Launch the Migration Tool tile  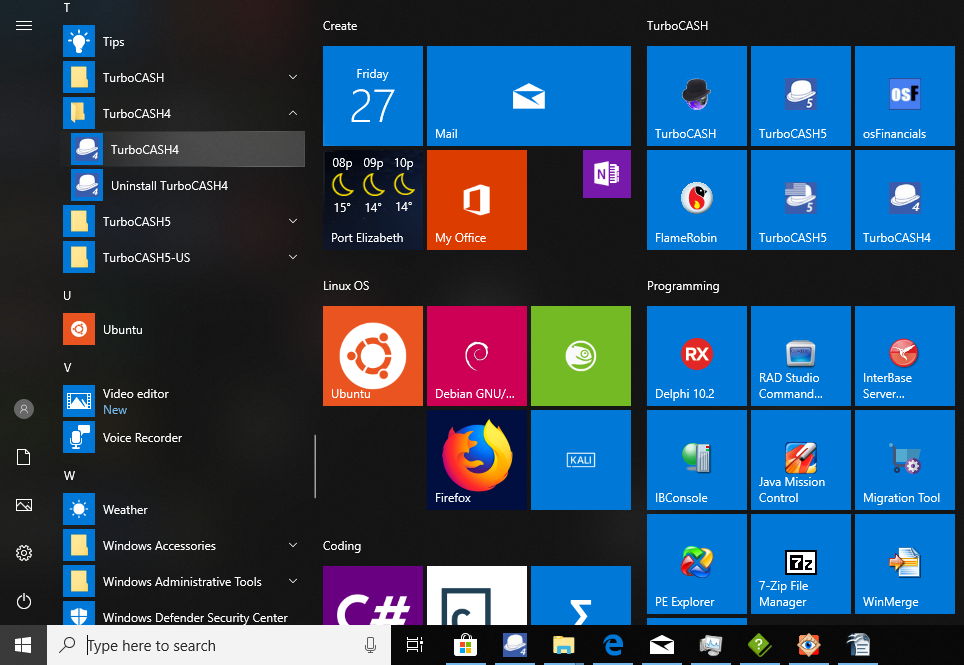[x=904, y=460]
